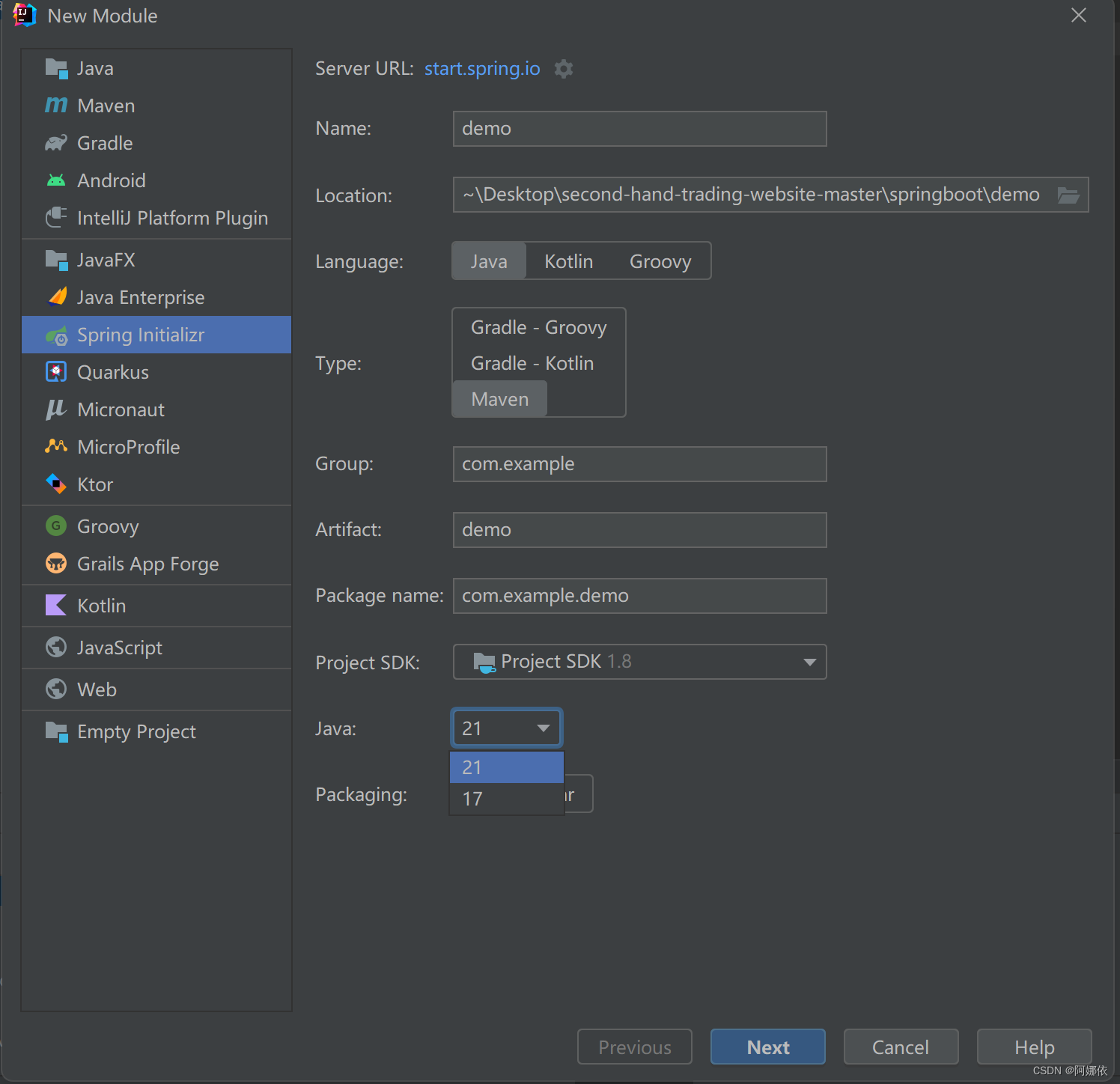
Task: Click the MicroProfile icon
Action: pyautogui.click(x=56, y=446)
